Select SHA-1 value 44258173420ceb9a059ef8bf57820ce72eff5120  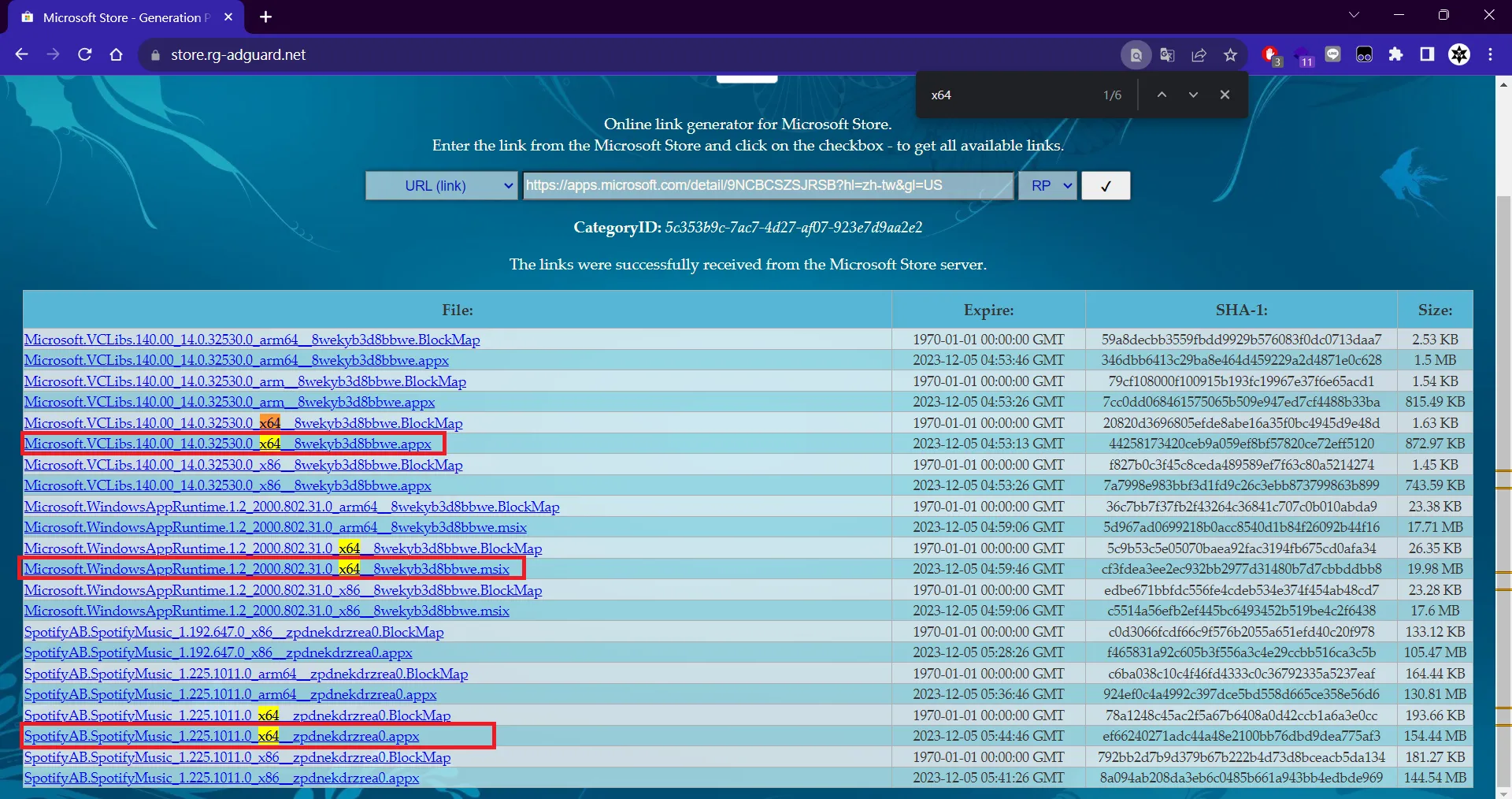(x=1241, y=444)
